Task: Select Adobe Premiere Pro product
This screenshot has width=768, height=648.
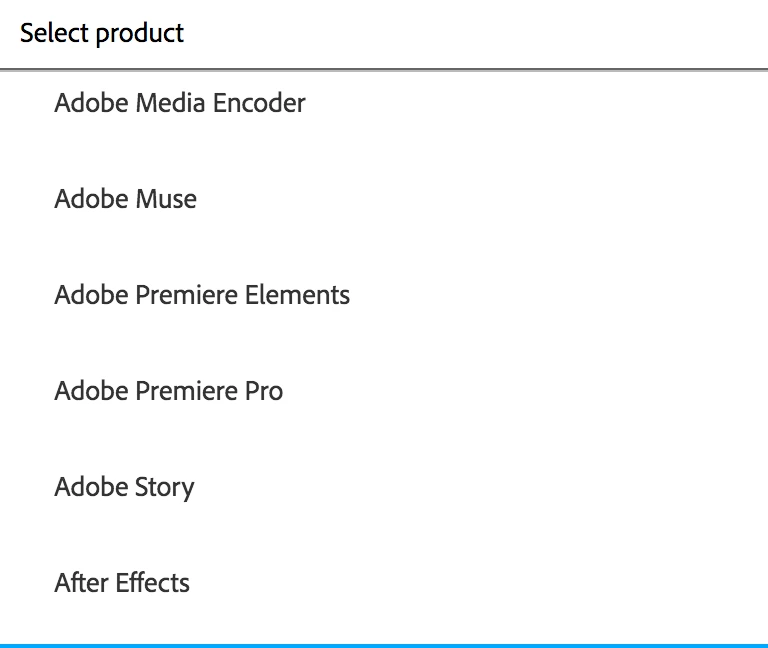Action: click(x=169, y=391)
